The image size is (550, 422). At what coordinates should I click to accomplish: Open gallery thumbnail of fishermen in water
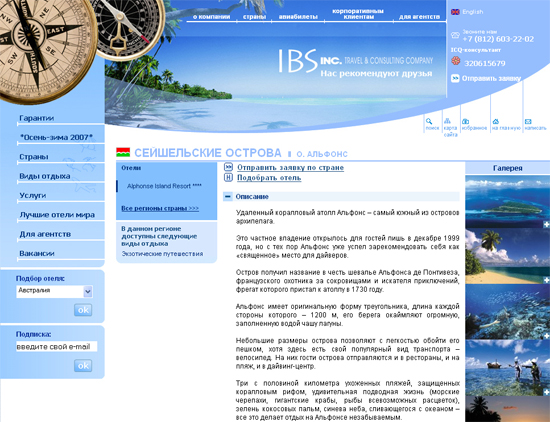pos(508,368)
